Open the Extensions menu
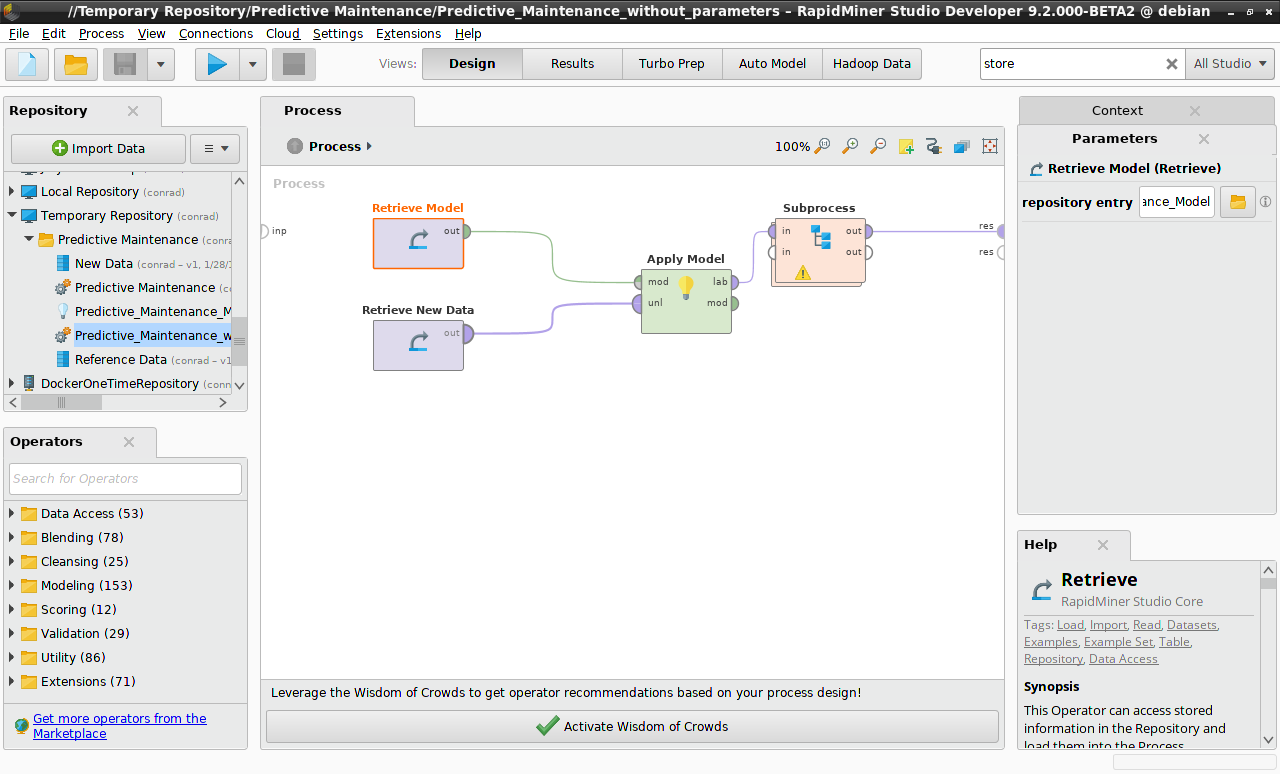Screen dimensions: 1280x774 click(408, 33)
